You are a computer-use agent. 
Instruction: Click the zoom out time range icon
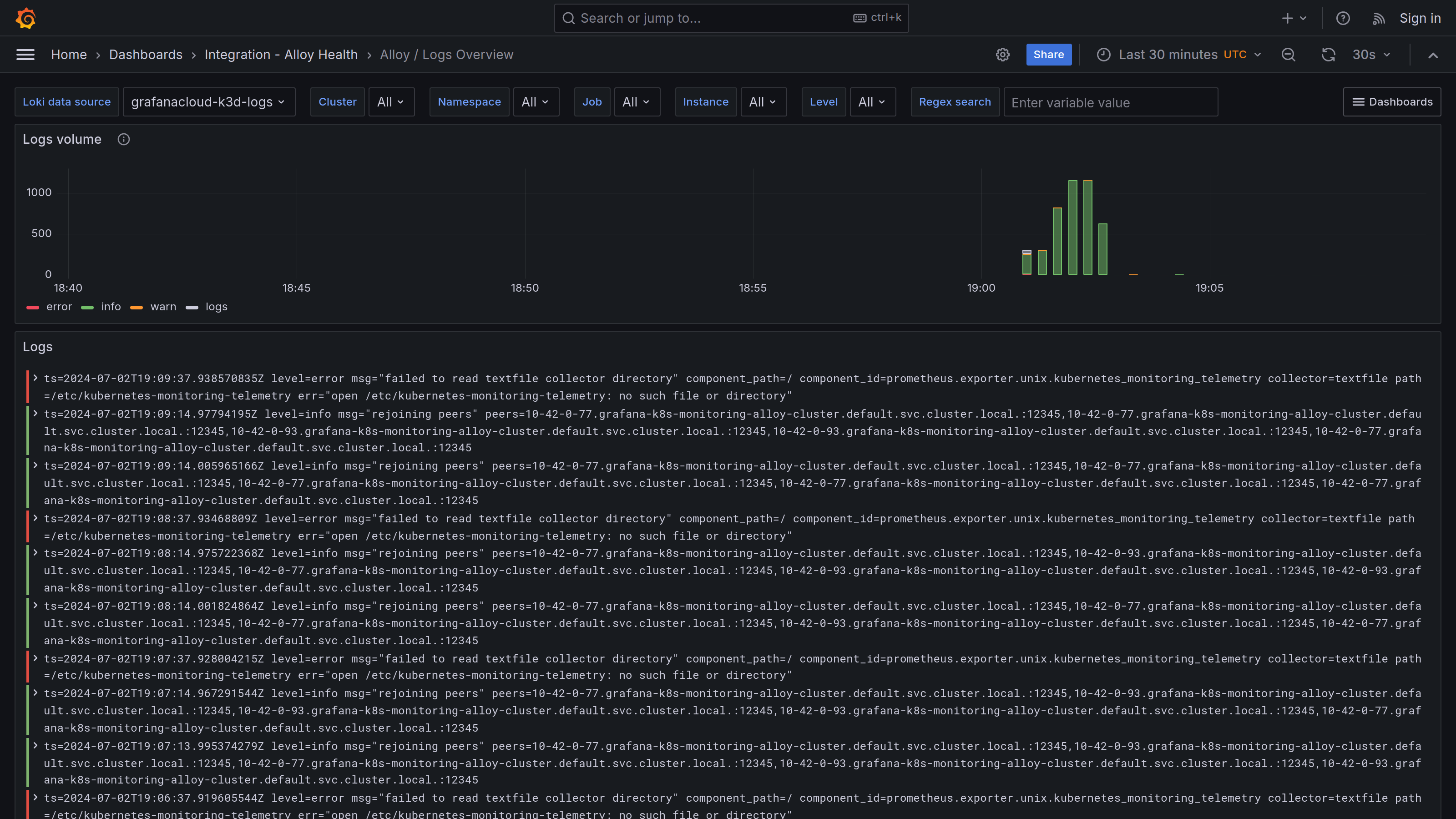1288,55
